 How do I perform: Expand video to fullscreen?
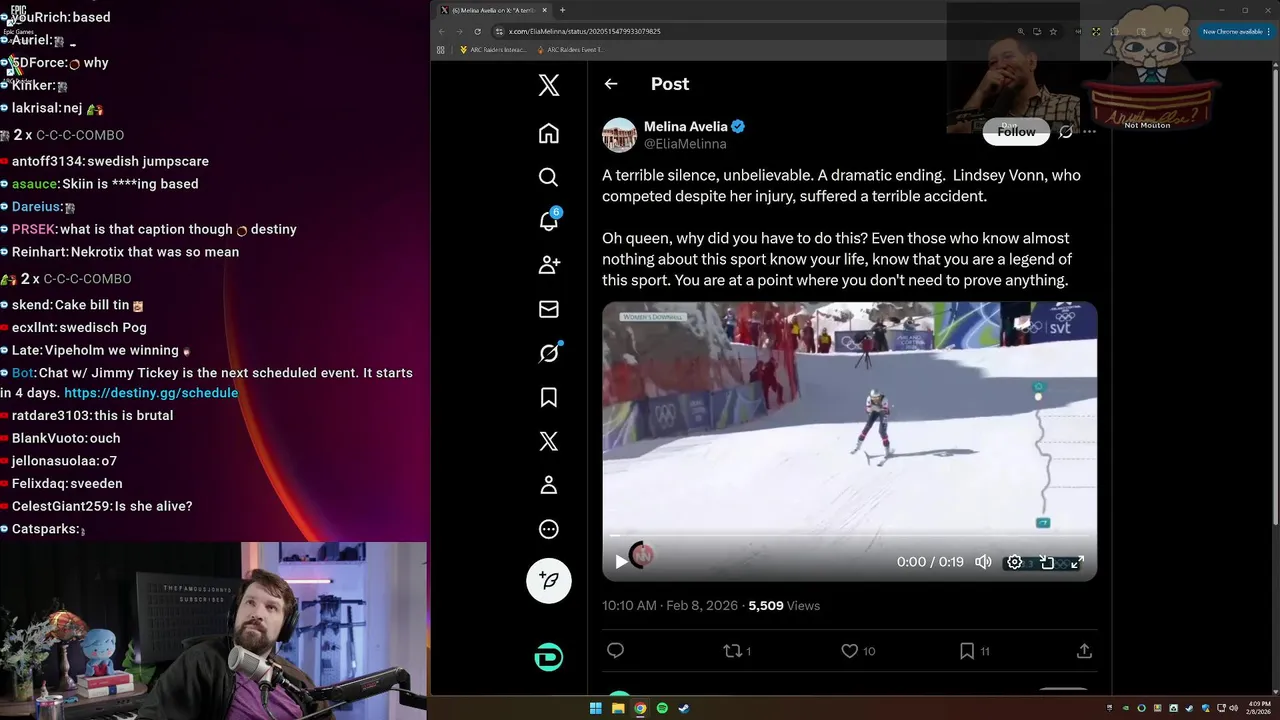(x=1077, y=562)
